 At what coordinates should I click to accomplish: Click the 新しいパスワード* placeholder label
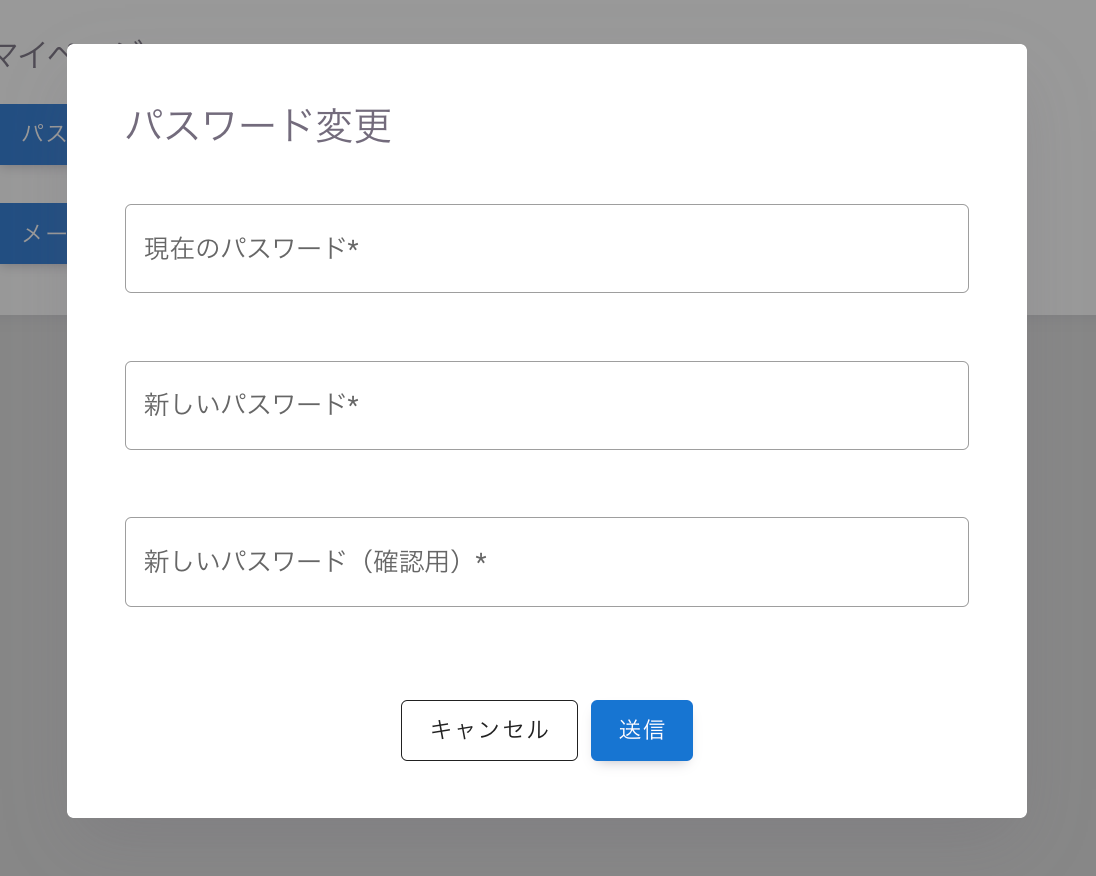tap(245, 405)
